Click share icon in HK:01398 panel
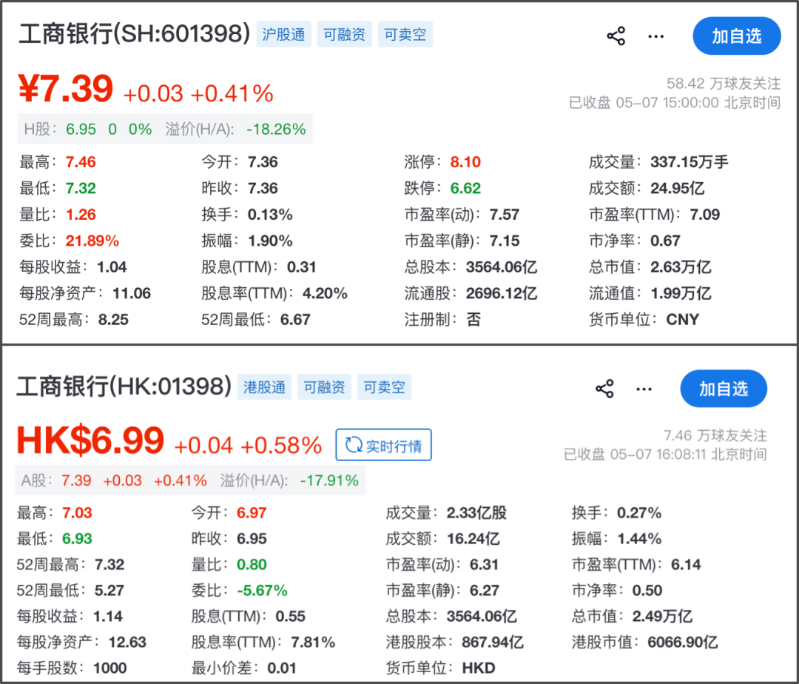Screen dimensions: 799x684 point(605,389)
